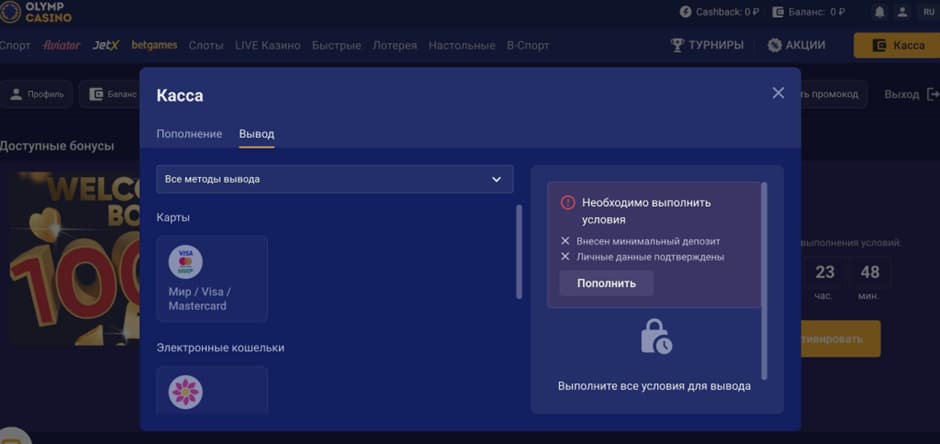Select the pink flower e-wallet icon
940x444 pixels.
[x=185, y=391]
